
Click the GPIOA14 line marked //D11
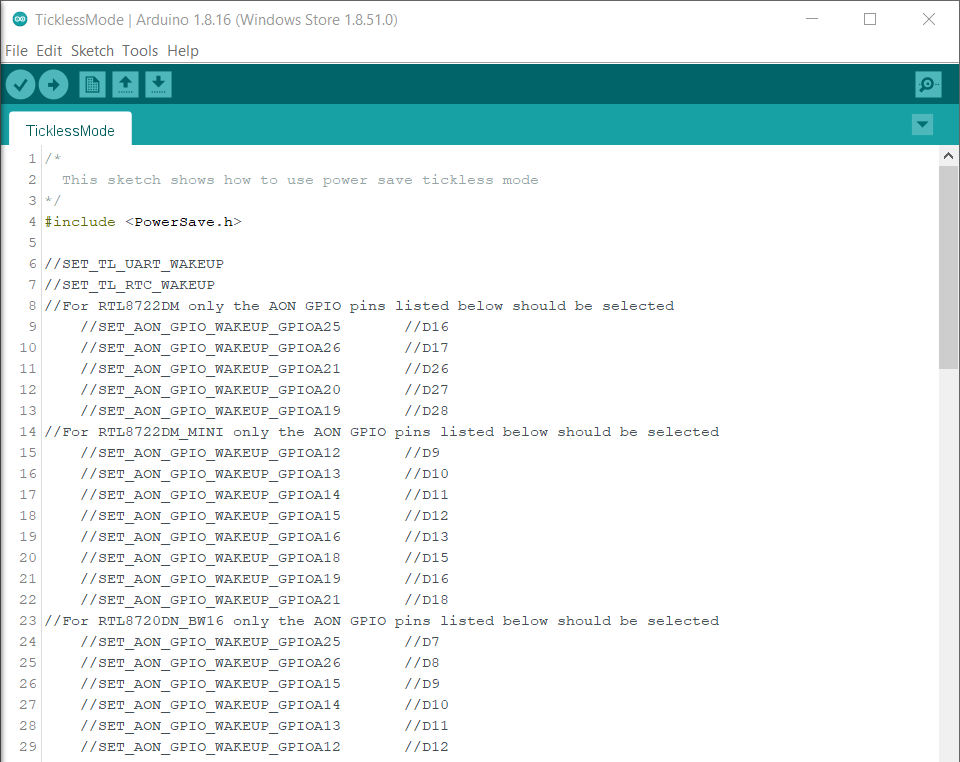point(264,495)
